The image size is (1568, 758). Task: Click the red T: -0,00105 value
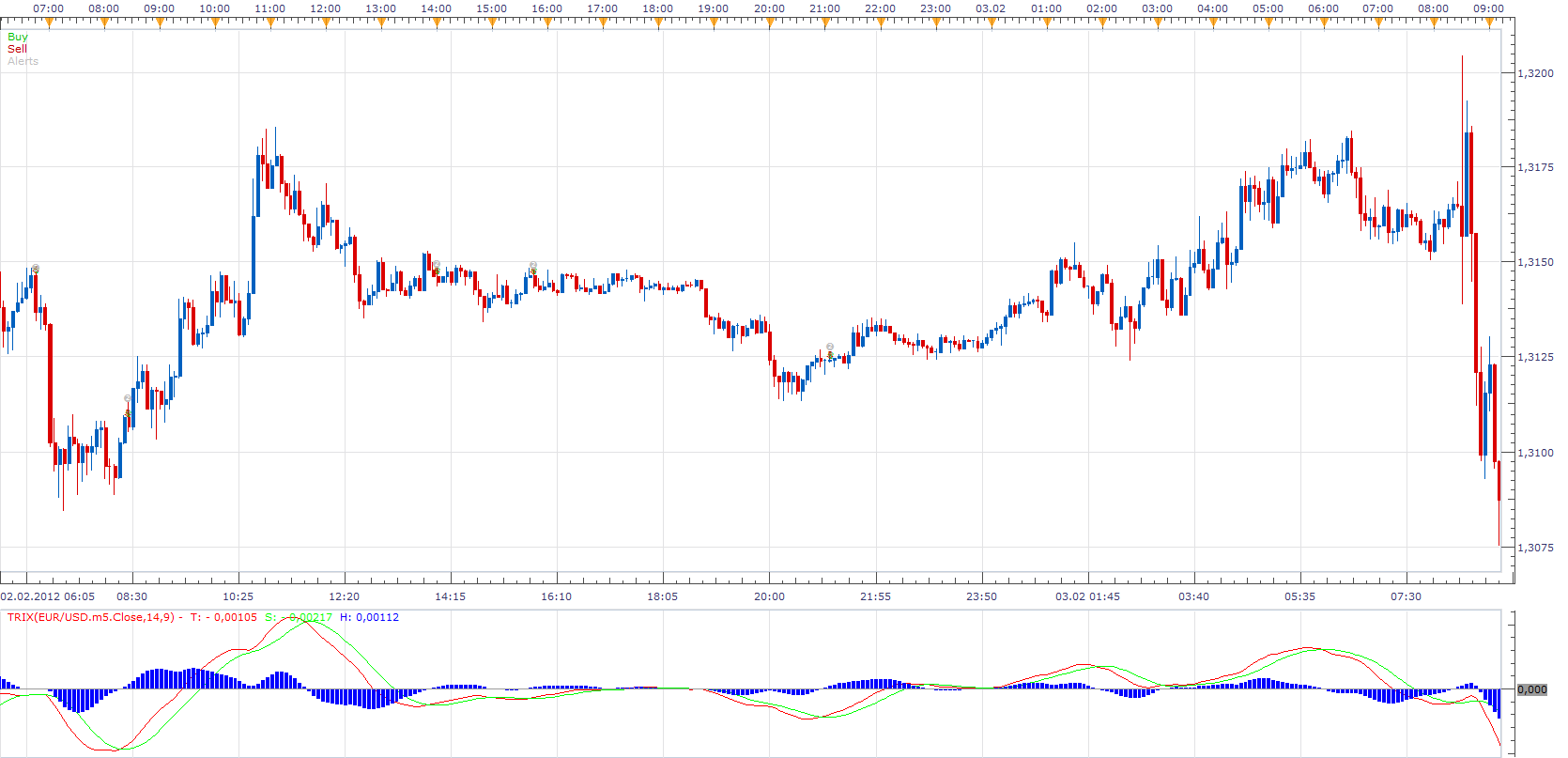tap(223, 617)
